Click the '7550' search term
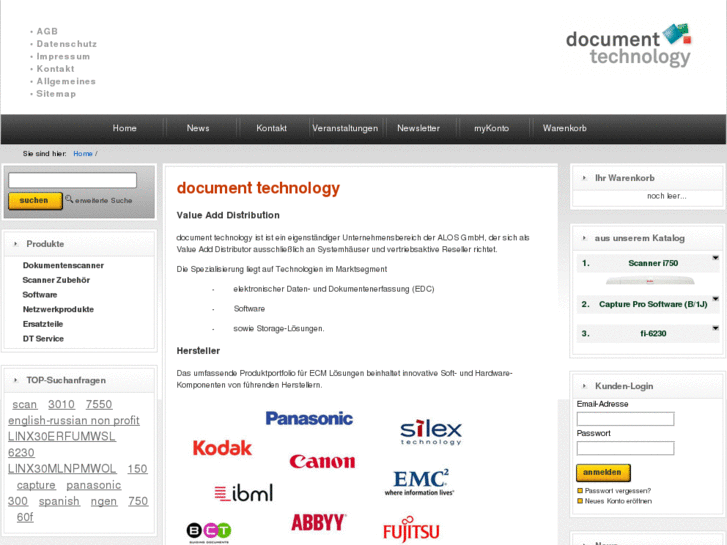The height and width of the screenshot is (545, 727). [x=99, y=404]
